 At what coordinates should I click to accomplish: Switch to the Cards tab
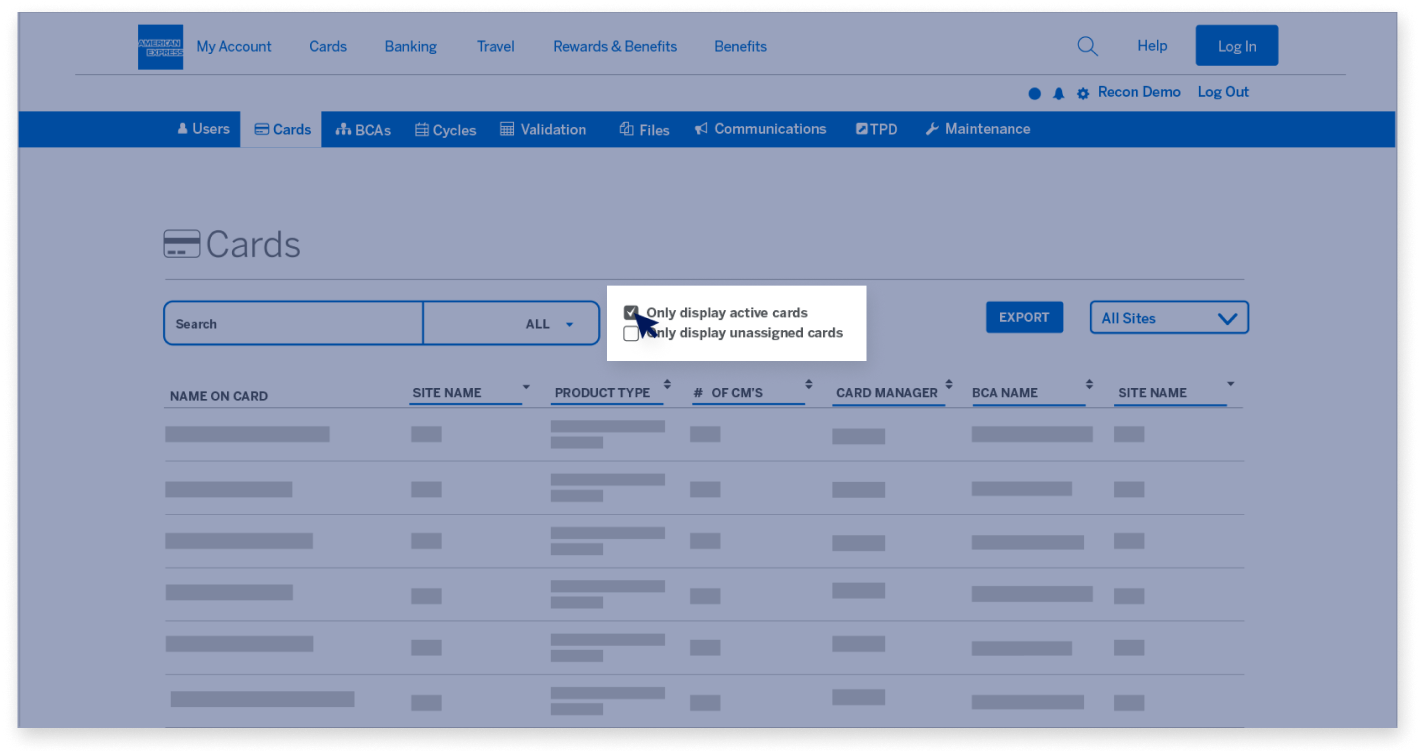pyautogui.click(x=282, y=128)
